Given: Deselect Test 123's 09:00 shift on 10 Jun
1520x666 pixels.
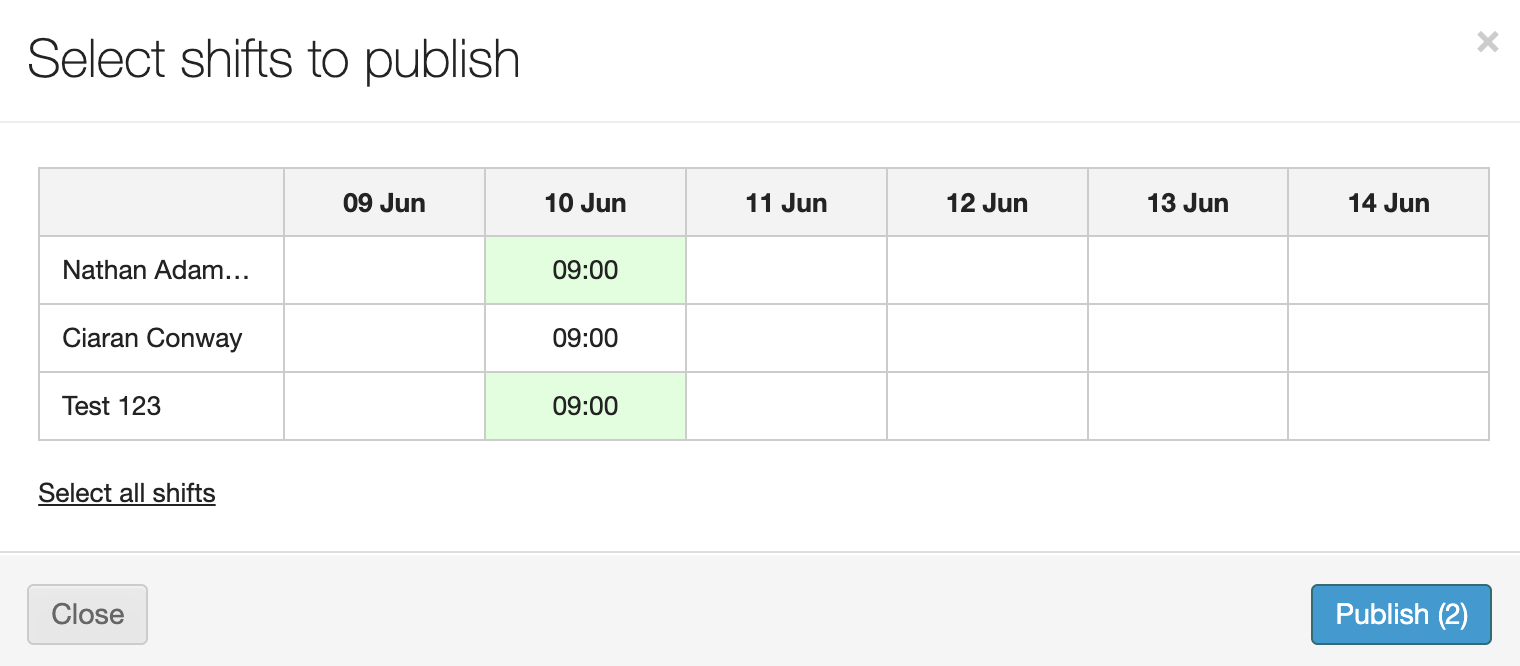Looking at the screenshot, I should click(585, 406).
